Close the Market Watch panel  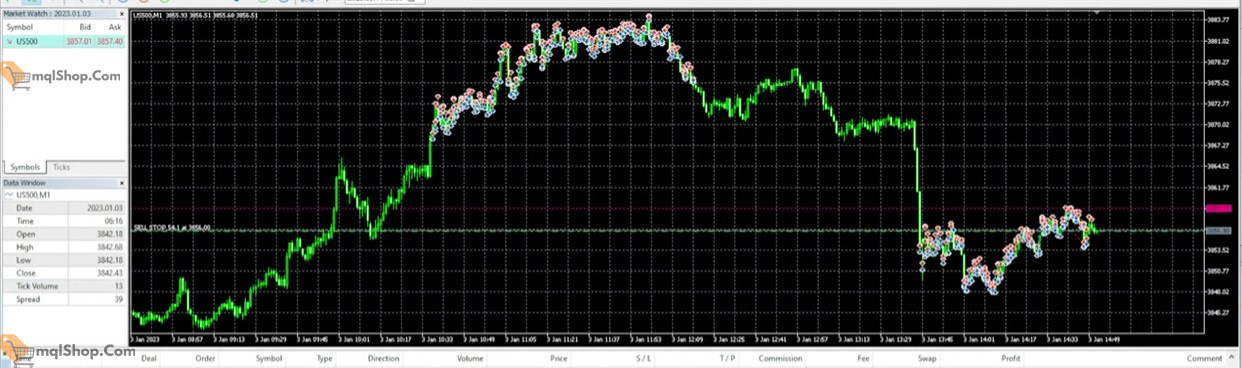(x=121, y=13)
